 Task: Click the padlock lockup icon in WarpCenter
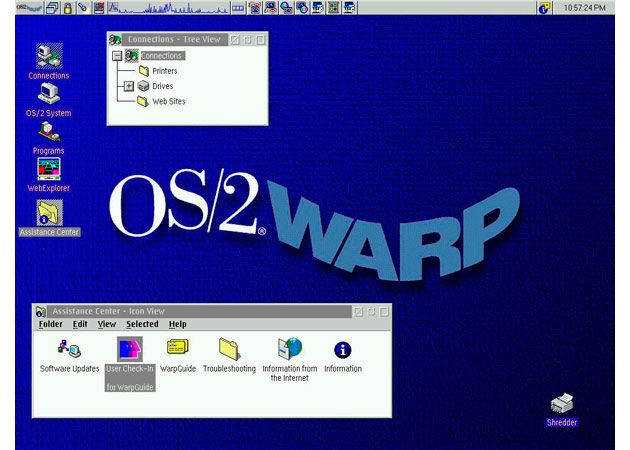point(67,8)
